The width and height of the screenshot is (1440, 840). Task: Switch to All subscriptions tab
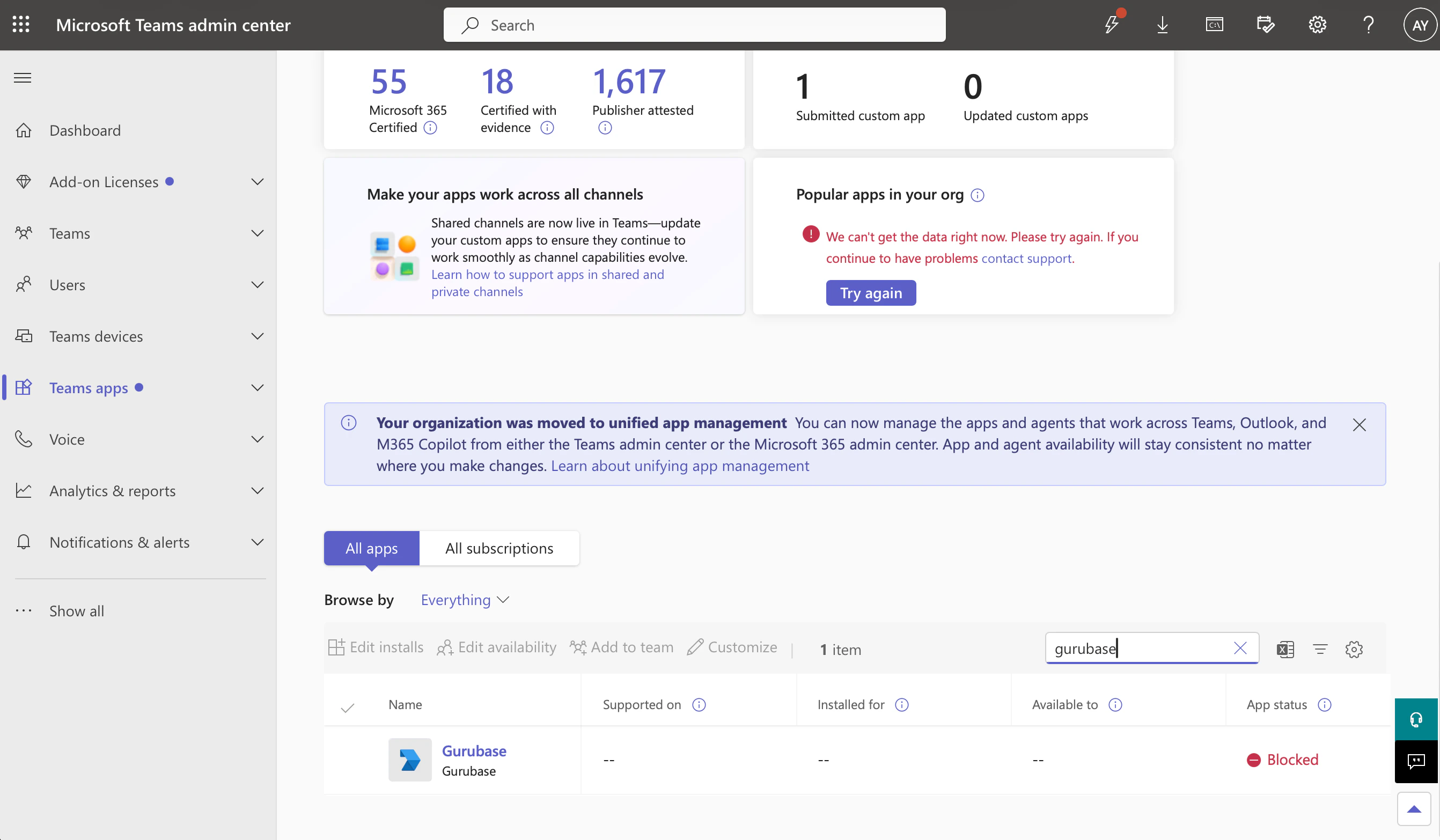499,548
